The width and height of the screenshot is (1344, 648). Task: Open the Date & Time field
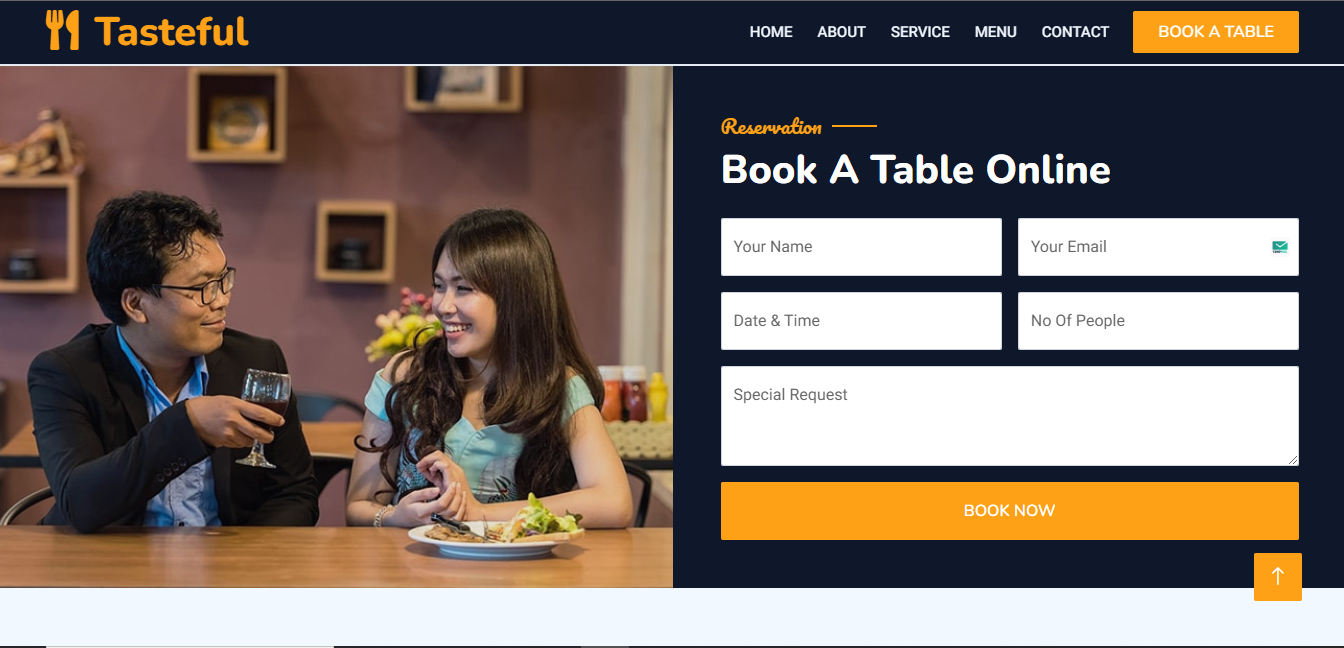coord(861,321)
